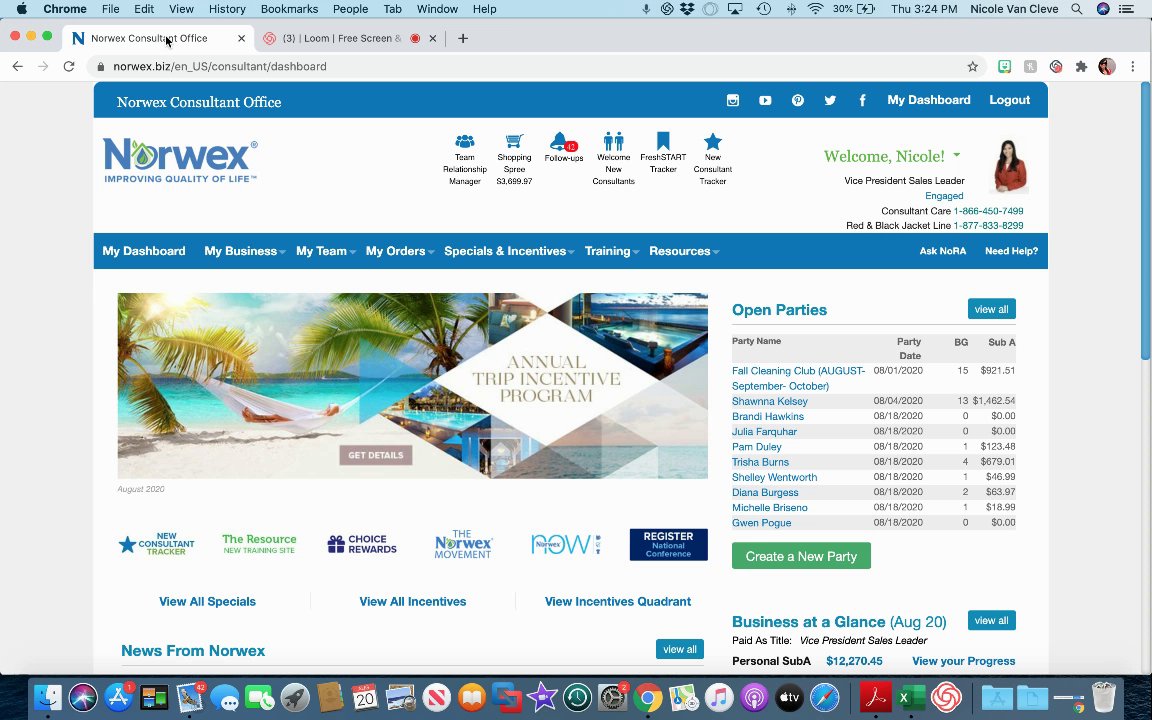Expand the My Business menu
Image resolution: width=1152 pixels, height=720 pixels.
pos(245,251)
